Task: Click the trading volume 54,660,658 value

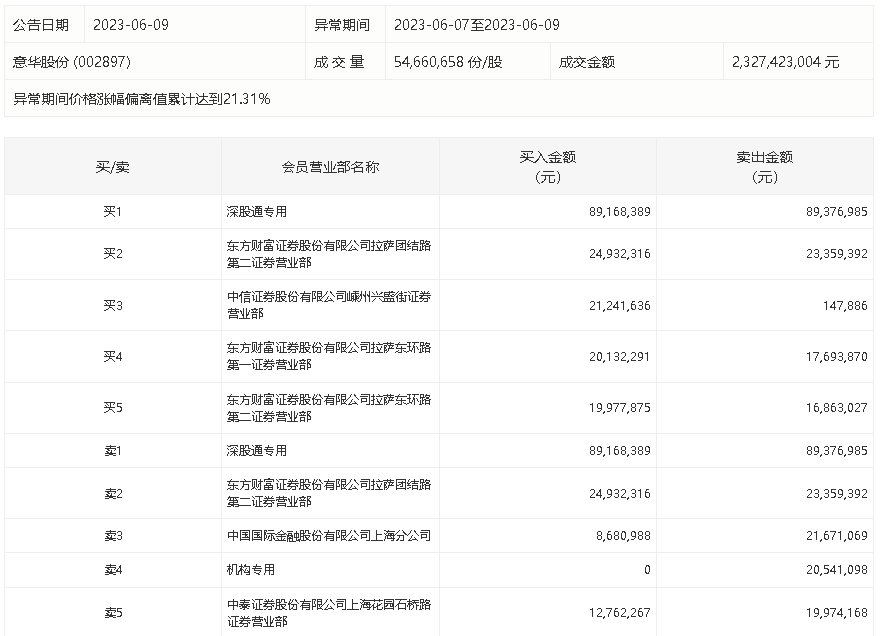Action: [448, 62]
